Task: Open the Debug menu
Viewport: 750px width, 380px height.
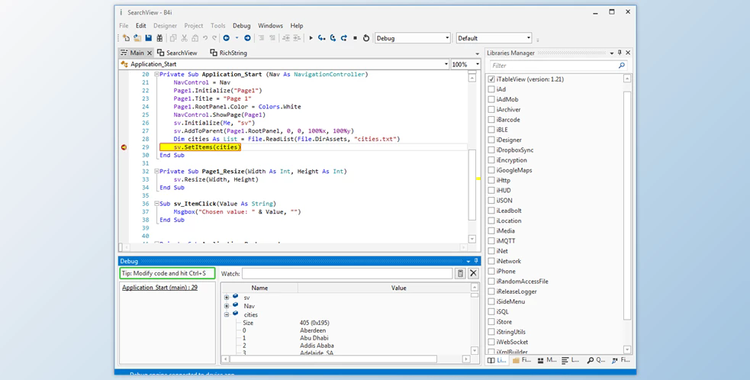Action: 242,26
